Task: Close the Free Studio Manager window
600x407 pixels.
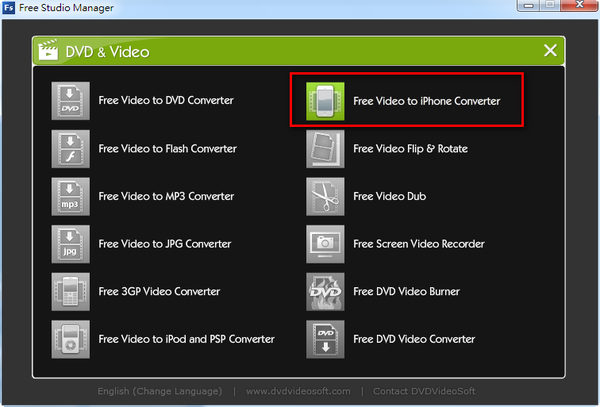Action: [580, 5]
